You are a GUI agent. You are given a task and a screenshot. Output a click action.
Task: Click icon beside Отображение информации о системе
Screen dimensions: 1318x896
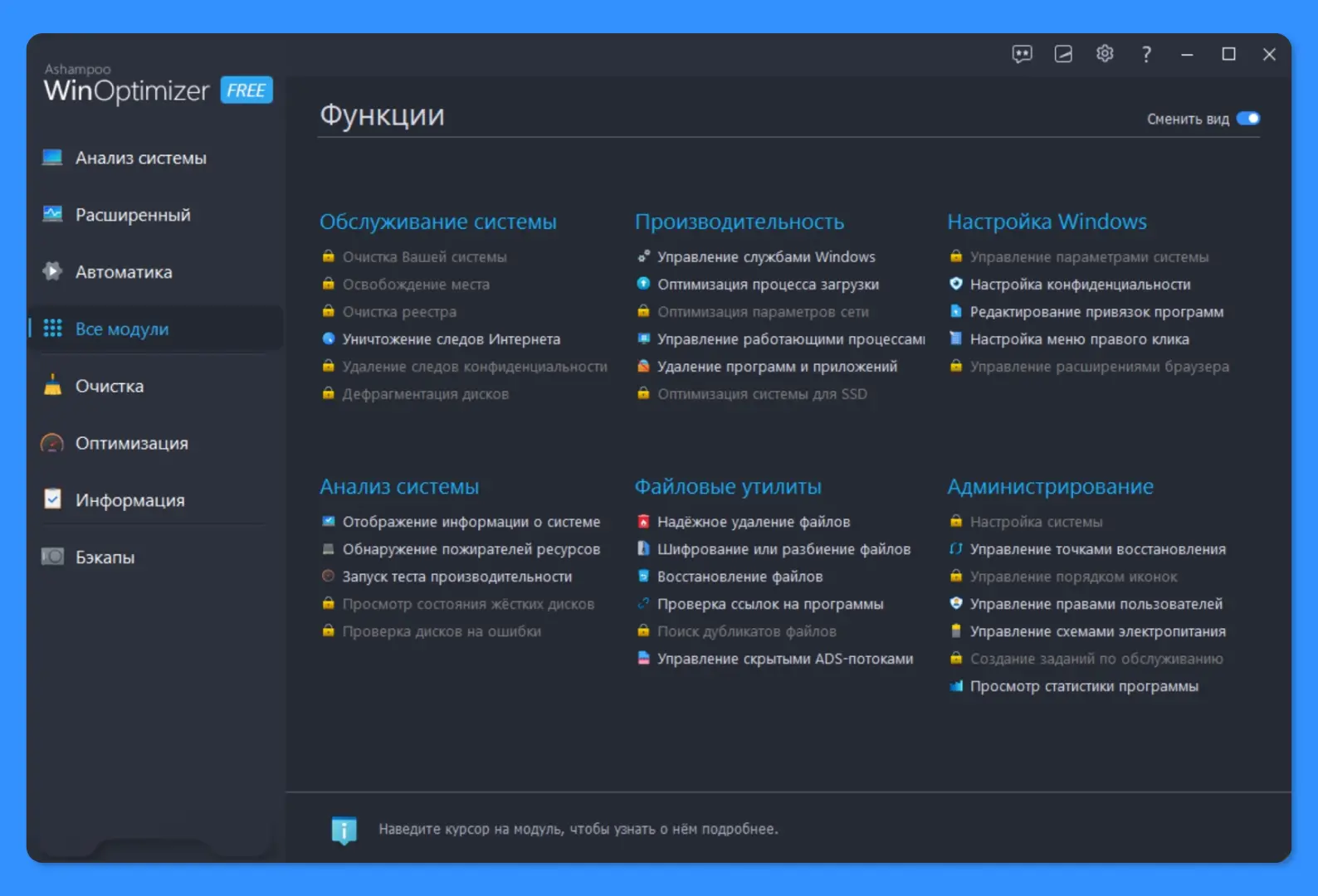[x=329, y=521]
